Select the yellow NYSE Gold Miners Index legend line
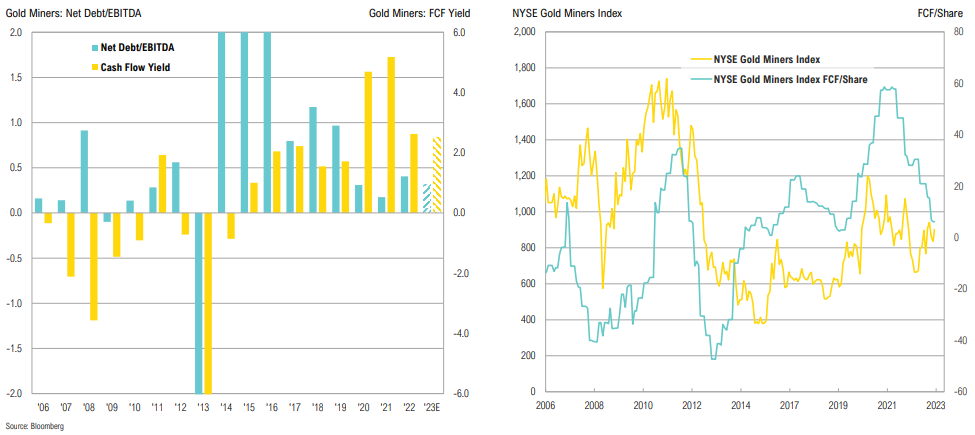The width and height of the screenshot is (975, 435). click(701, 60)
